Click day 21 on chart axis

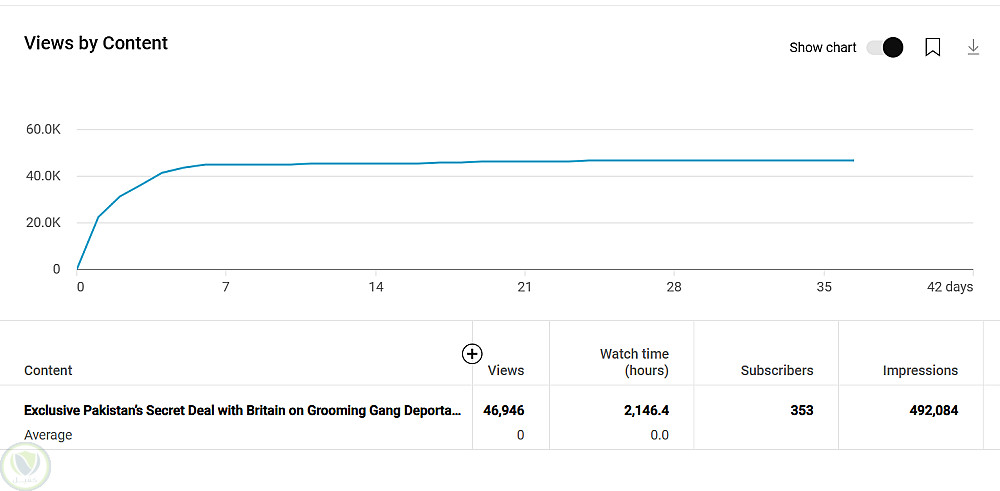[x=524, y=287]
